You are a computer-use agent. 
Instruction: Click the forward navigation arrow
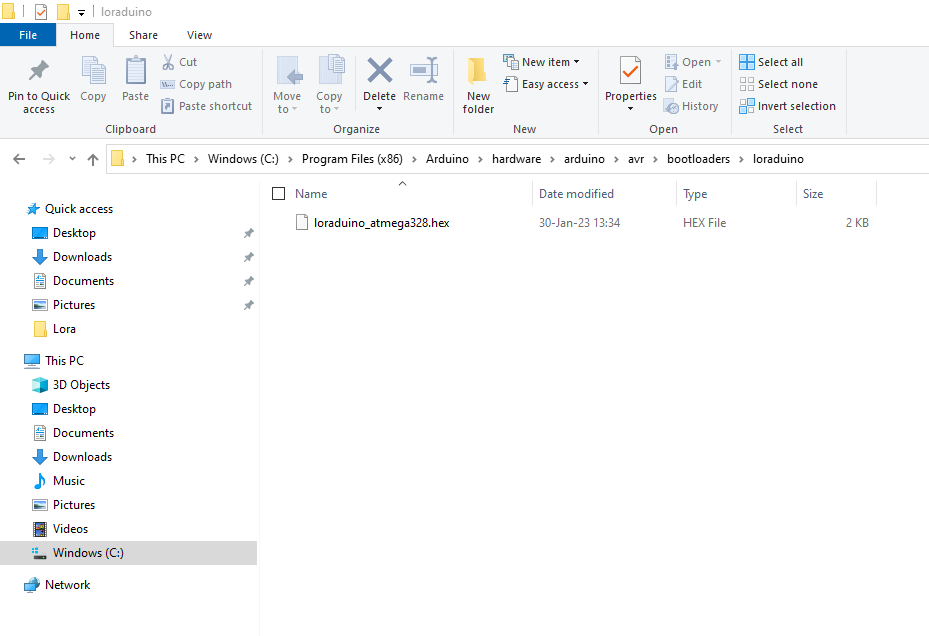click(x=49, y=159)
